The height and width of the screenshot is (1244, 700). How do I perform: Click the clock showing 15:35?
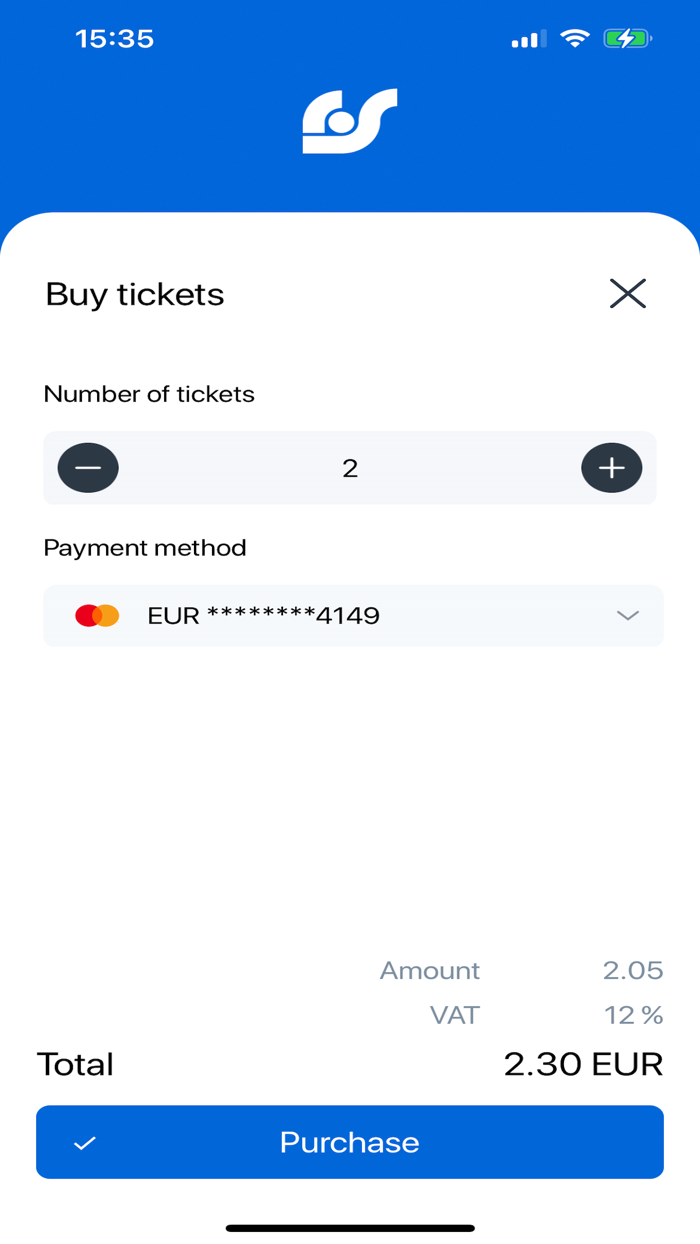[115, 38]
